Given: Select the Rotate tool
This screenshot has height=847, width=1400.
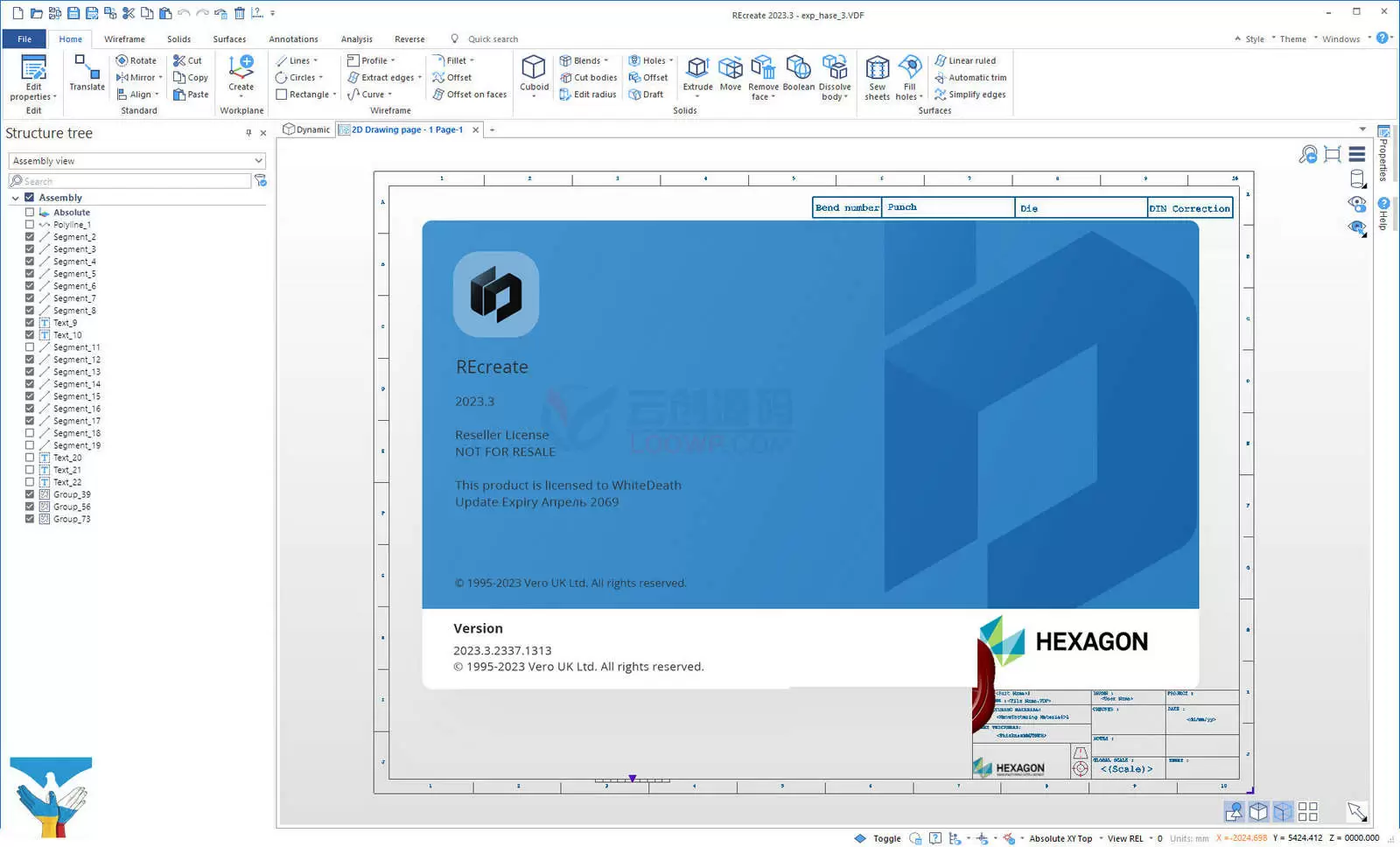Looking at the screenshot, I should pos(136,60).
